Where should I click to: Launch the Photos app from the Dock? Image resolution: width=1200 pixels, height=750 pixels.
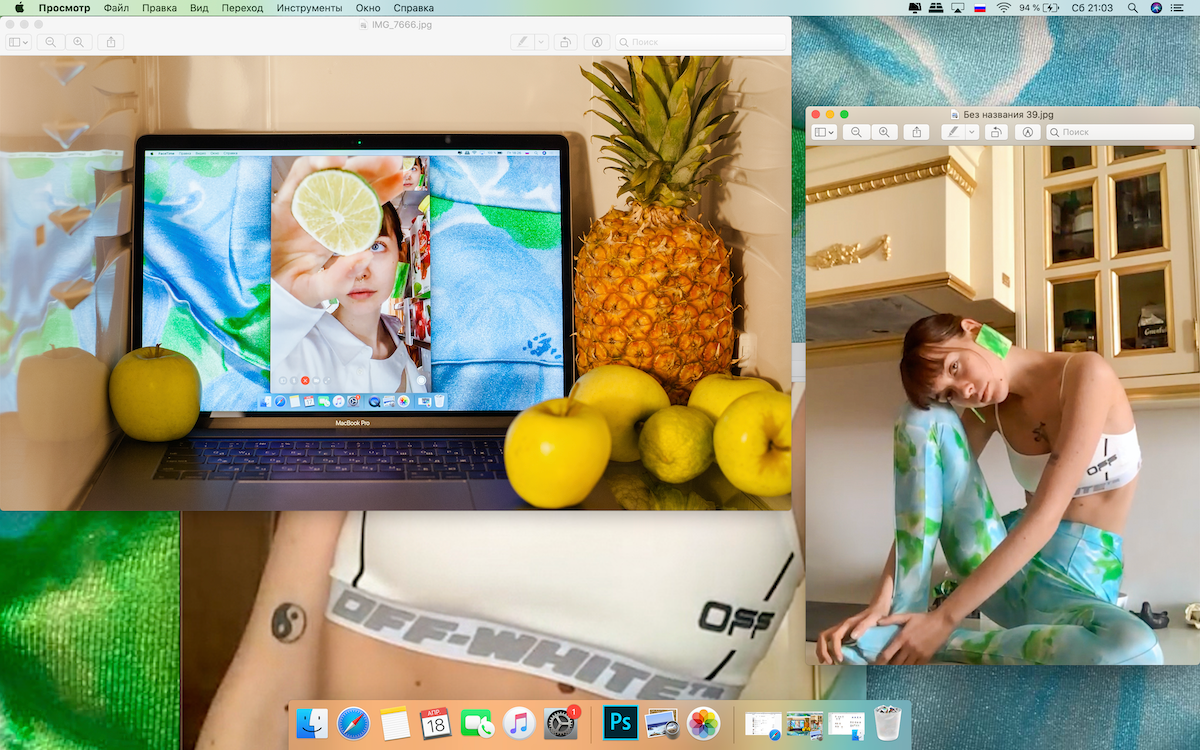pos(704,722)
